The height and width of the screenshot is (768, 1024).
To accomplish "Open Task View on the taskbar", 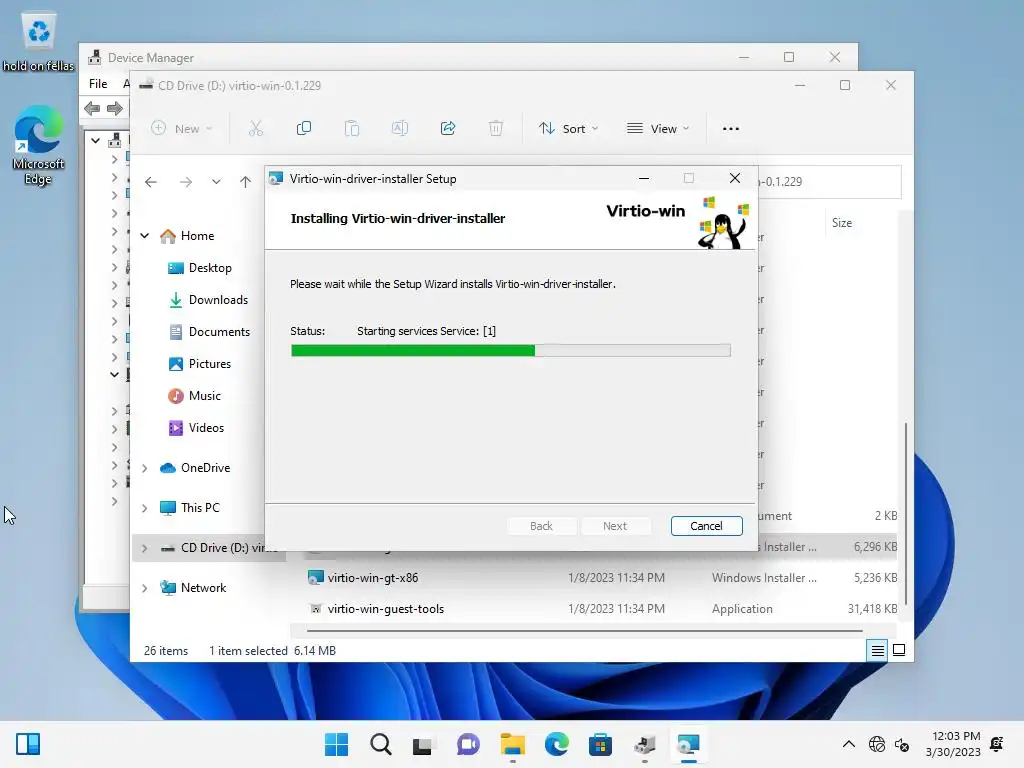I will click(423, 744).
